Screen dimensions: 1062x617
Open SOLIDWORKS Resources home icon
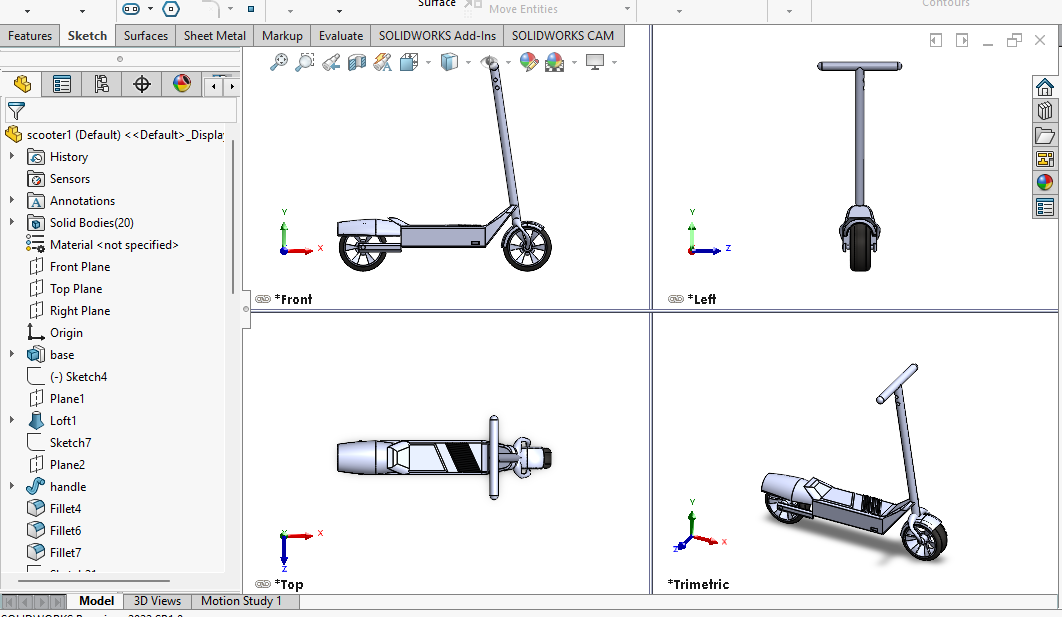tap(1044, 87)
